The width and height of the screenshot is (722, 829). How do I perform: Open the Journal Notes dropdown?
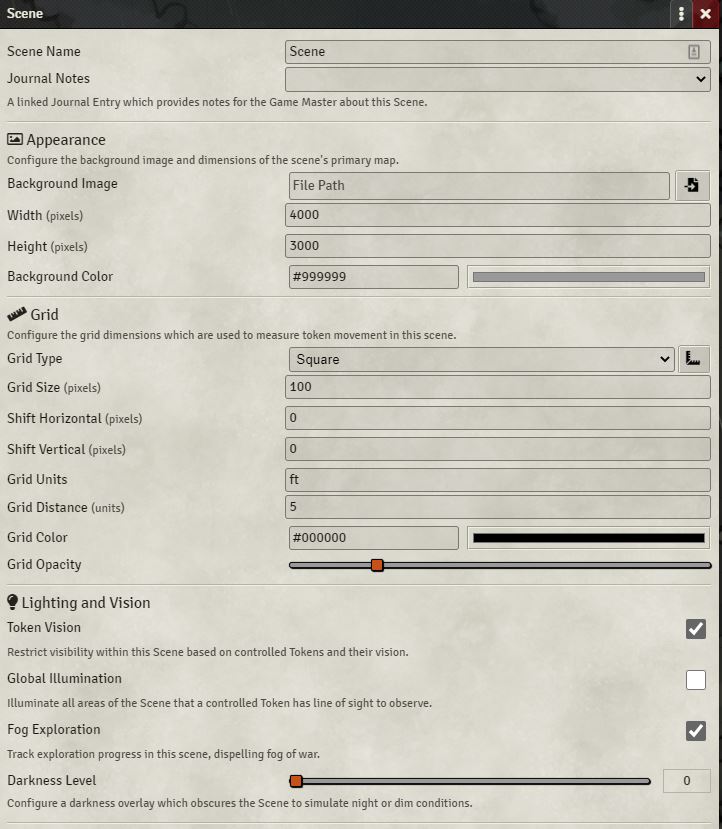click(497, 79)
